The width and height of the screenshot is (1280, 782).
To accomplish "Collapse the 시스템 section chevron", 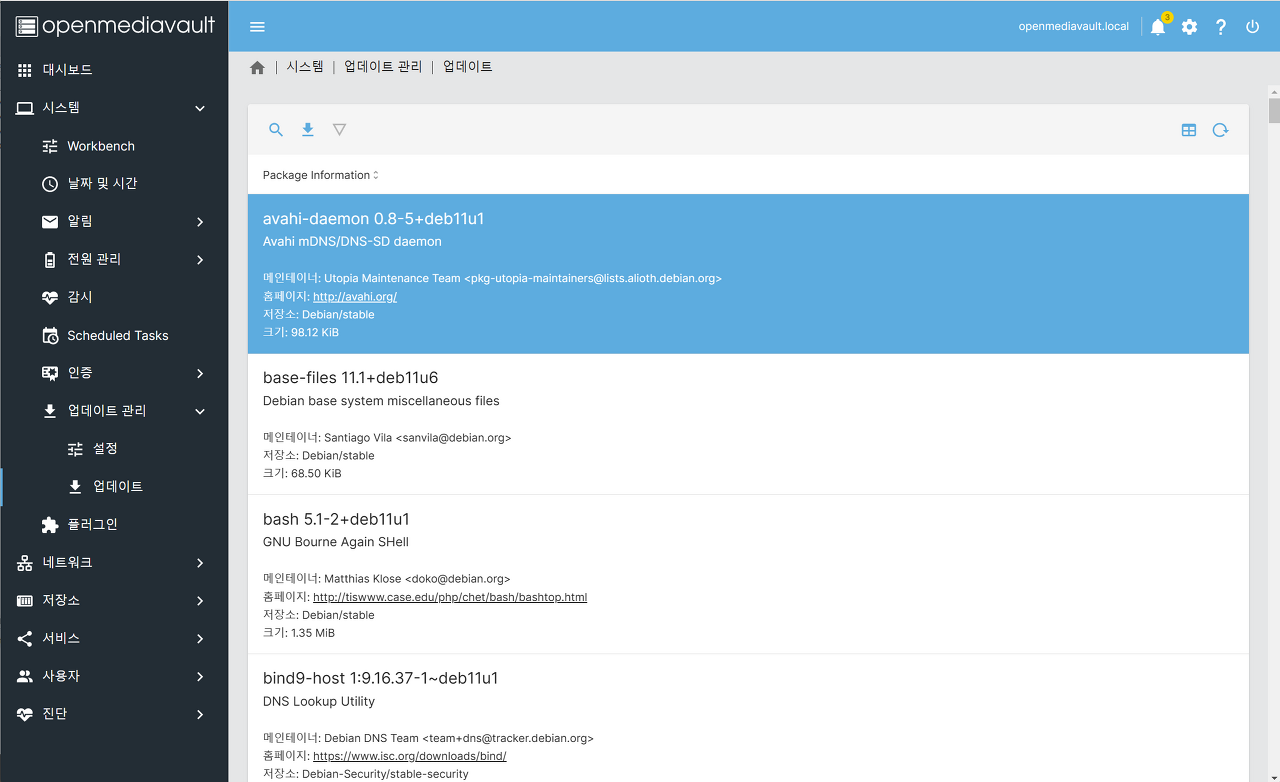I will click(200, 108).
